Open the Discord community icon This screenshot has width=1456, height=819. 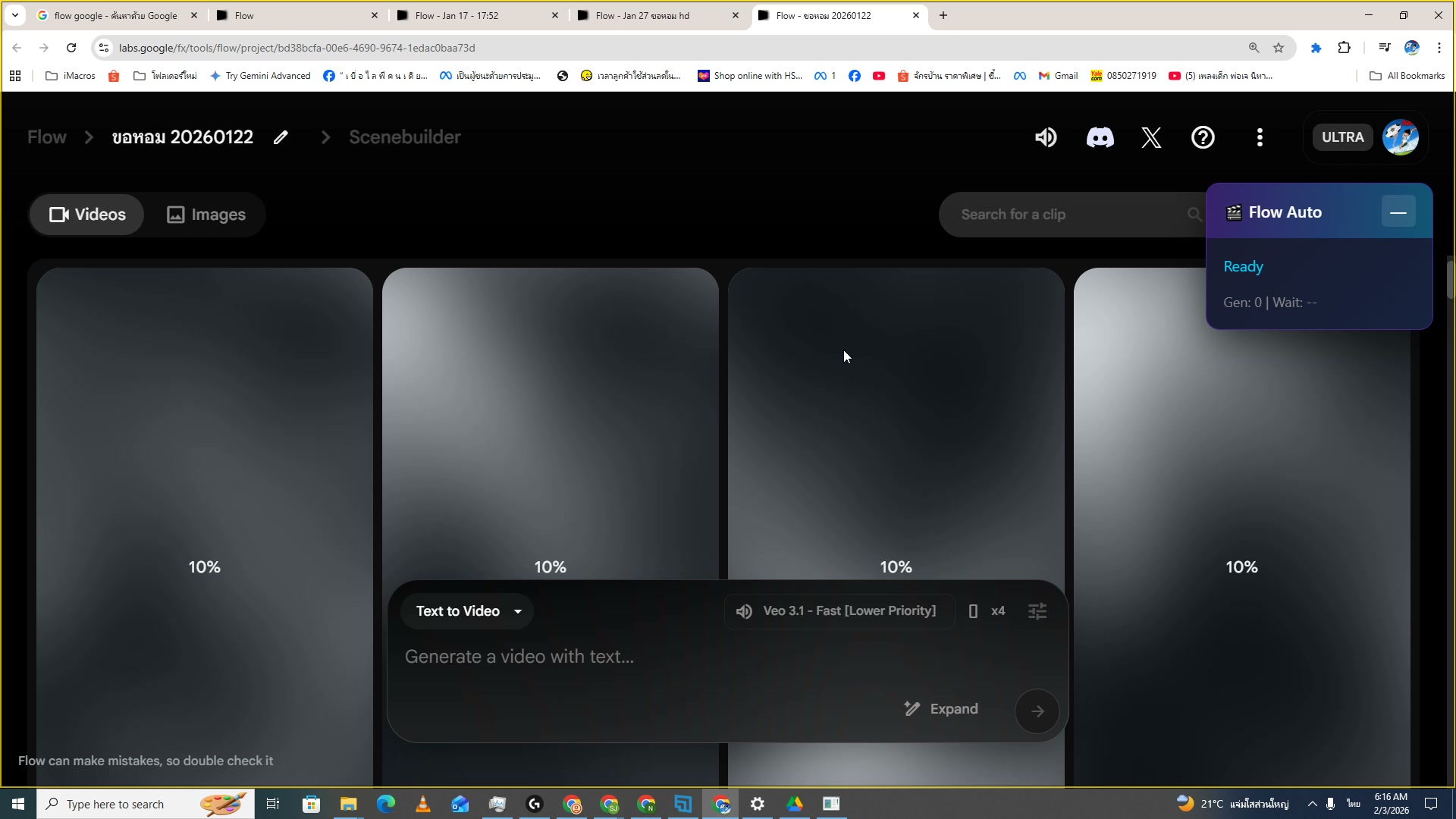point(1100,137)
